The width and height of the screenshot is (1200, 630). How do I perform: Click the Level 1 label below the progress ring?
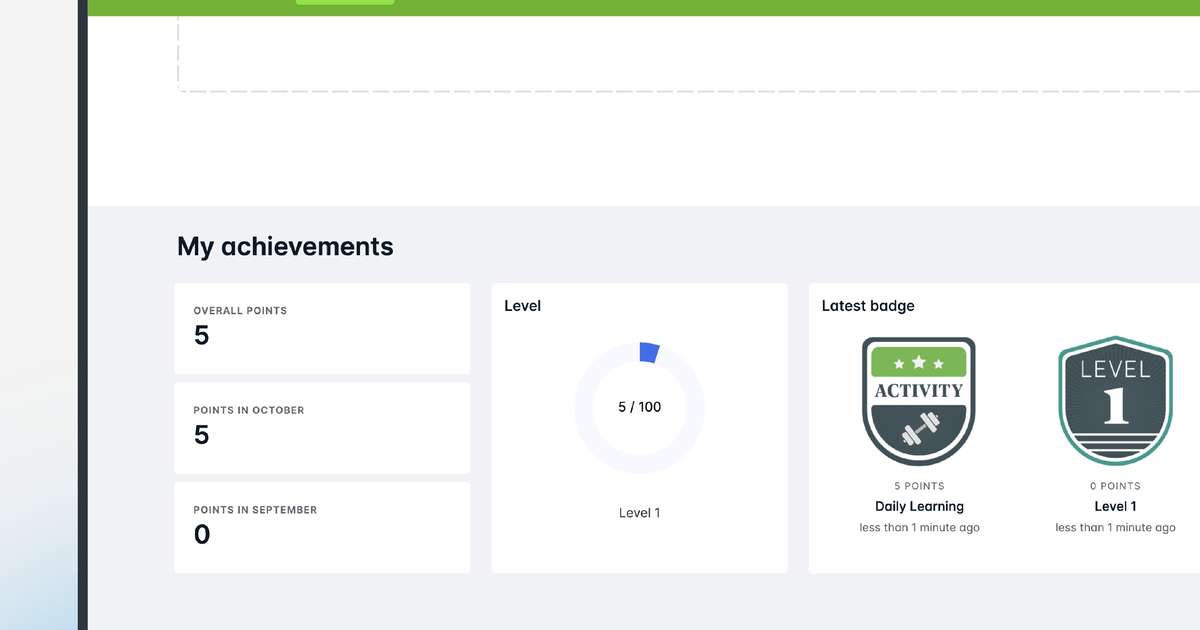point(639,513)
